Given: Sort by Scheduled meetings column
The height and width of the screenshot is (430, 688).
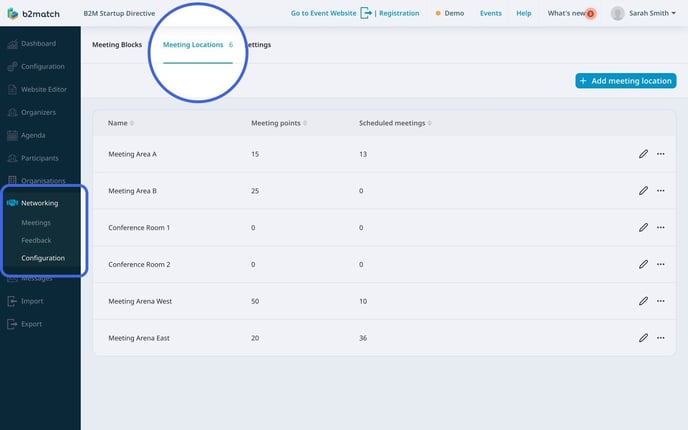Looking at the screenshot, I should tap(394, 123).
